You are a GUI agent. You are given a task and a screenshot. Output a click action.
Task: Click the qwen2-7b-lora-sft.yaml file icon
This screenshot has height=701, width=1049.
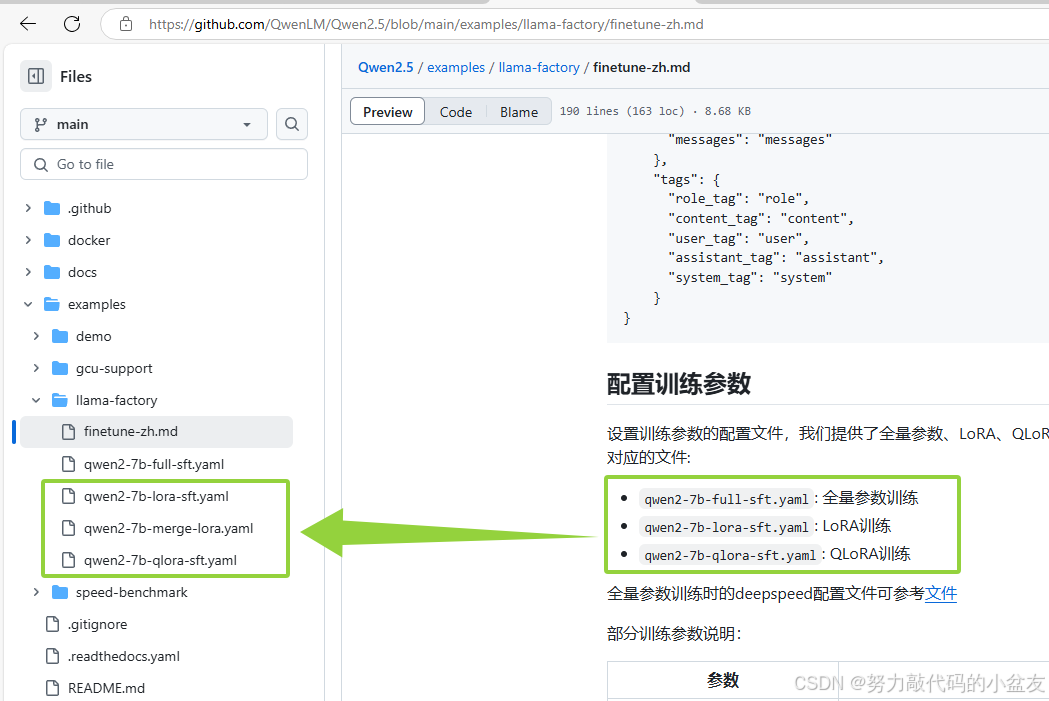[x=68, y=496]
